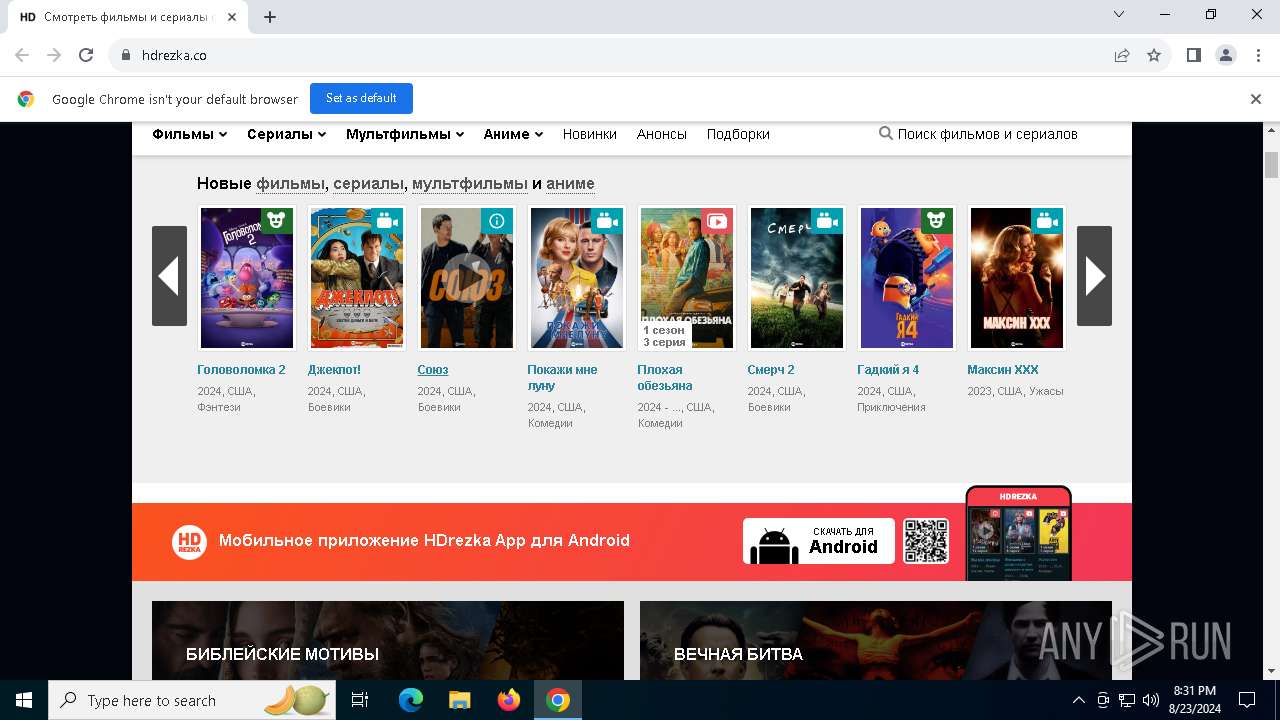Open Chrome profile avatar
Screen dimensions: 1280x720
1226,55
